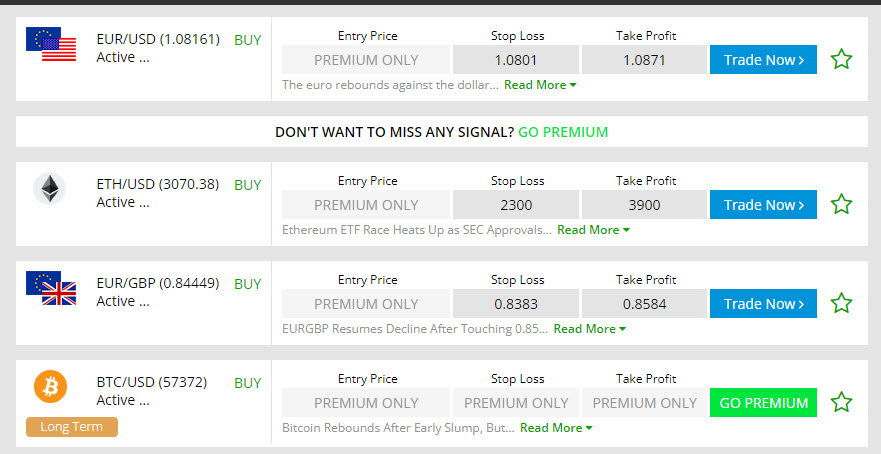The image size is (881, 454).
Task: Click the Bitcoin orange coin icon
Action: click(x=51, y=387)
